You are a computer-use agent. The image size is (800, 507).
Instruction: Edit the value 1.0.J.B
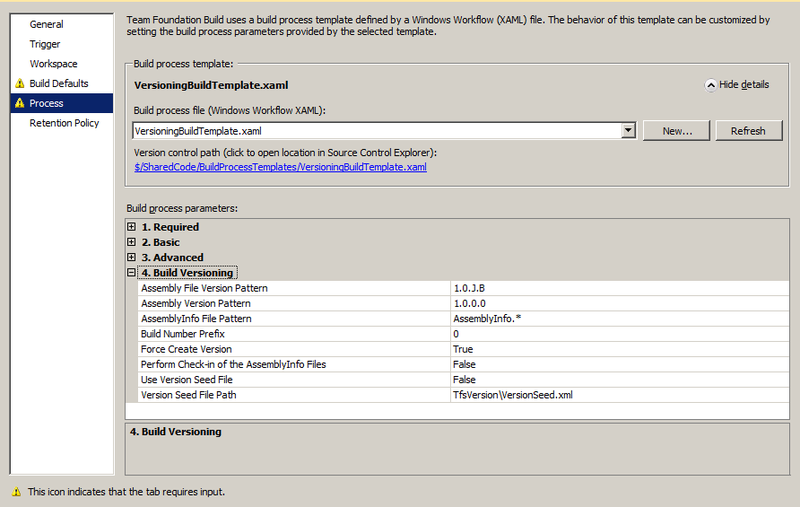pos(619,288)
